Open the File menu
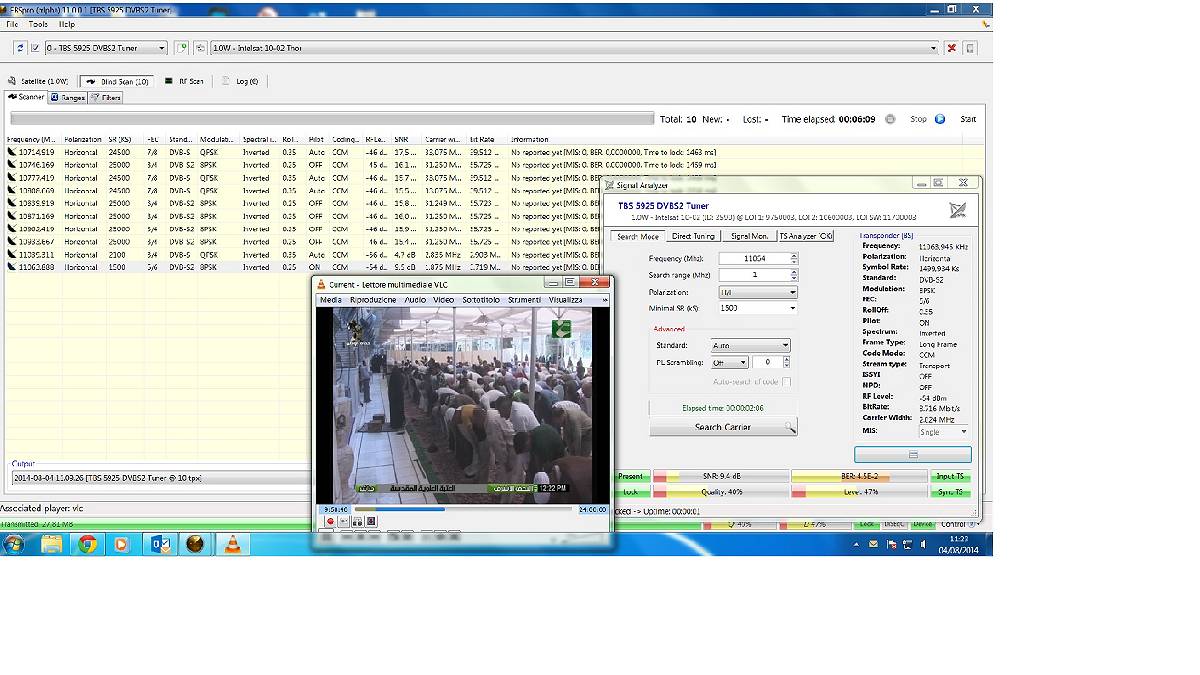The width and height of the screenshot is (1200, 675). click(12, 24)
